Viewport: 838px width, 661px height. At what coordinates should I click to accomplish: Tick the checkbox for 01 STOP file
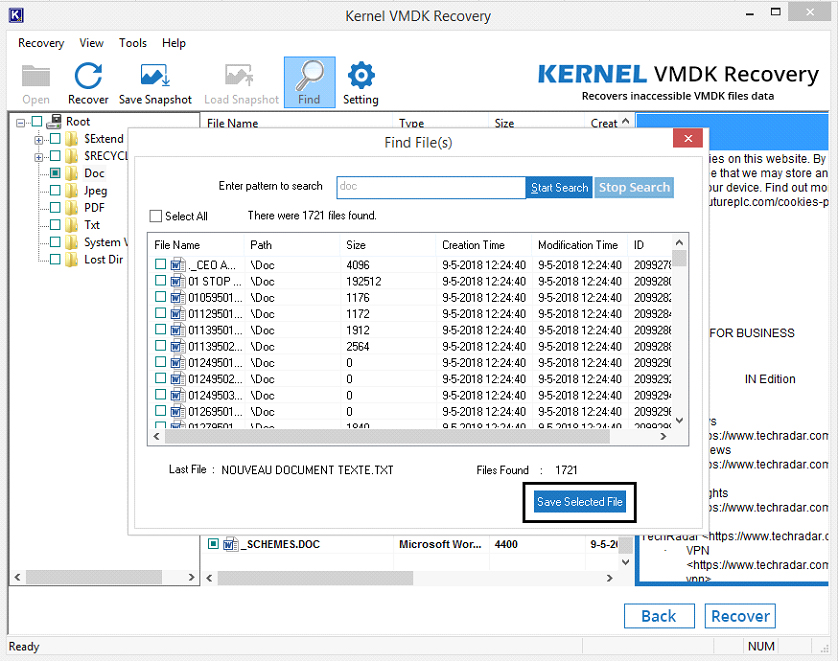tap(160, 281)
